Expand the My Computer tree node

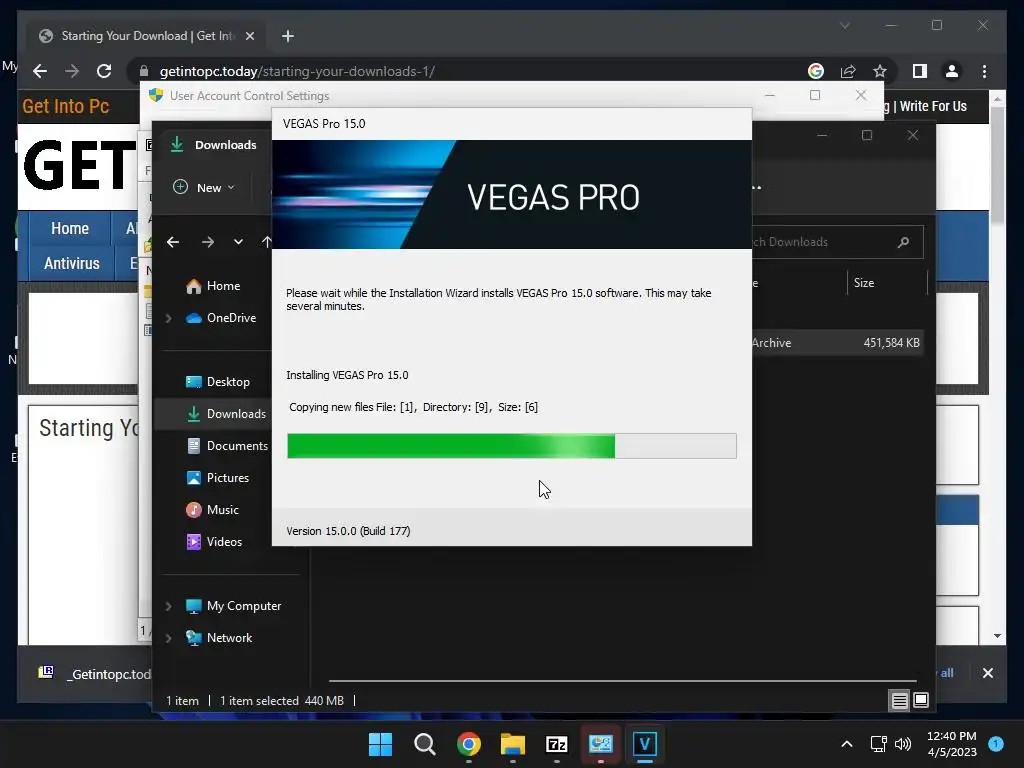tap(168, 606)
